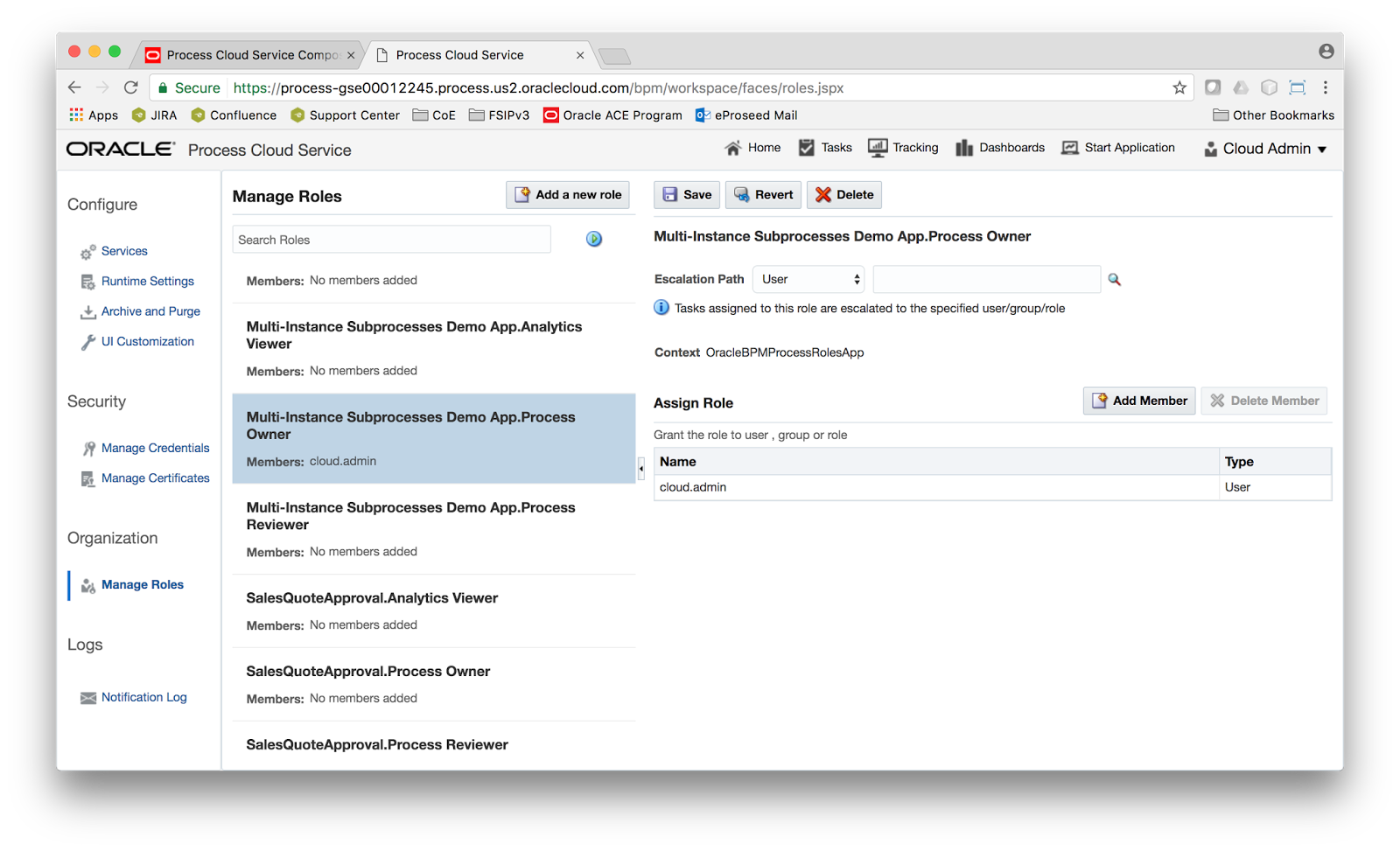Open the Runtime Settings link

pos(148,281)
